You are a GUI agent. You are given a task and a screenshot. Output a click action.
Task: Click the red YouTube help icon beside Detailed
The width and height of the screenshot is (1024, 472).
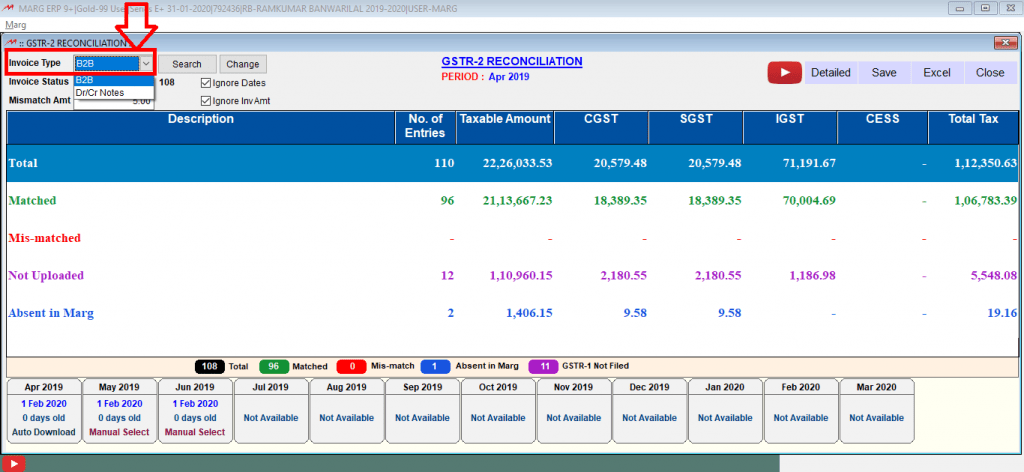click(x=784, y=72)
